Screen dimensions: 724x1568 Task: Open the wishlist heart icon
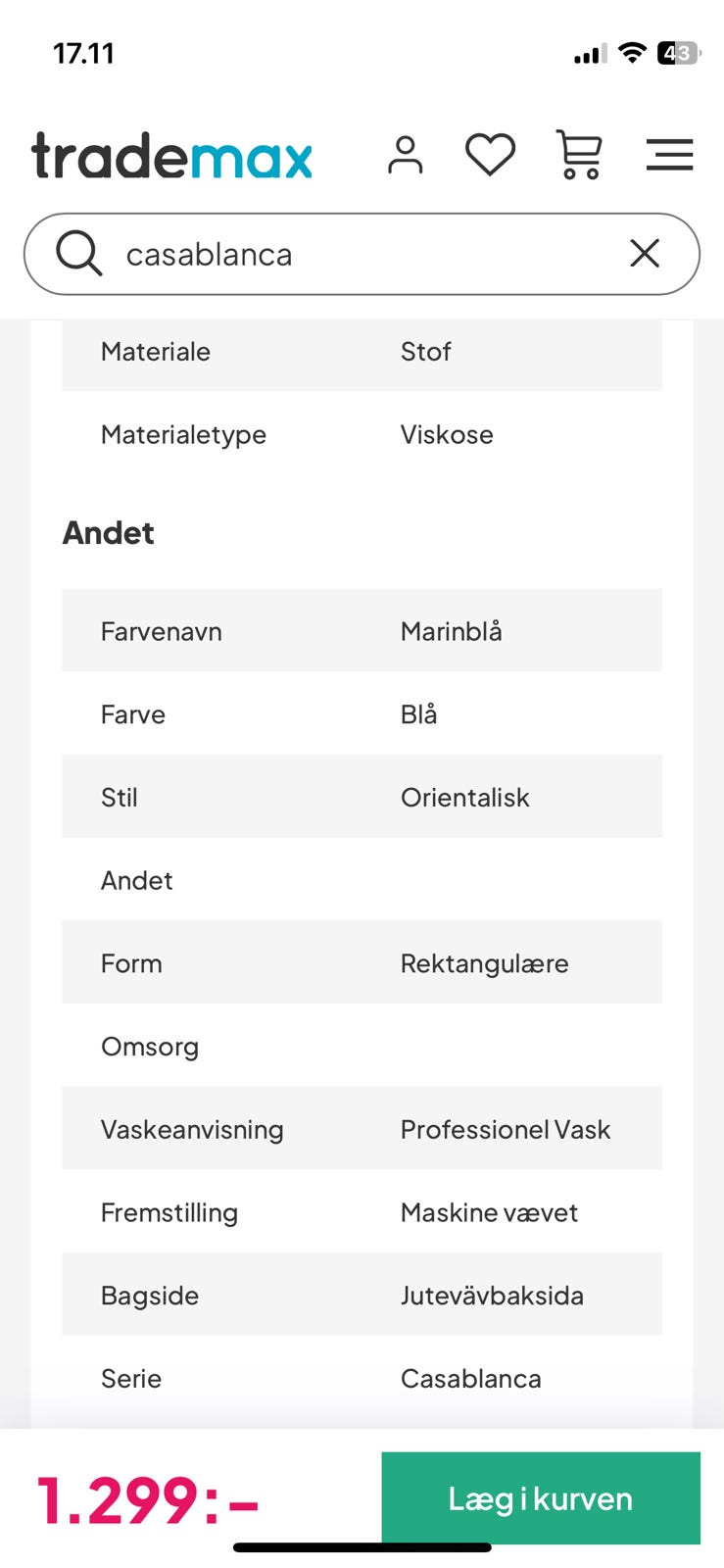[x=490, y=156]
